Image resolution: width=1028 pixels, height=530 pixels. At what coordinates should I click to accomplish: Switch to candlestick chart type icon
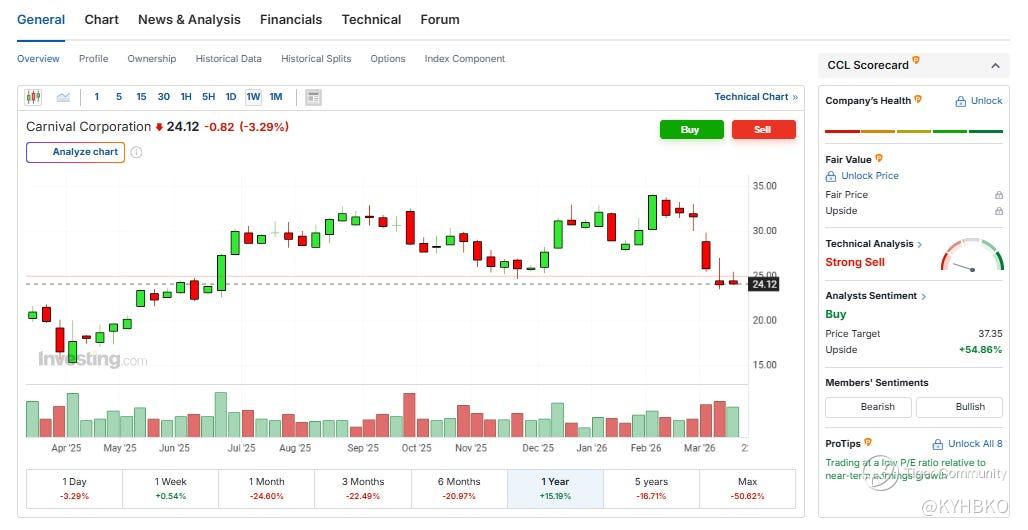[33, 97]
